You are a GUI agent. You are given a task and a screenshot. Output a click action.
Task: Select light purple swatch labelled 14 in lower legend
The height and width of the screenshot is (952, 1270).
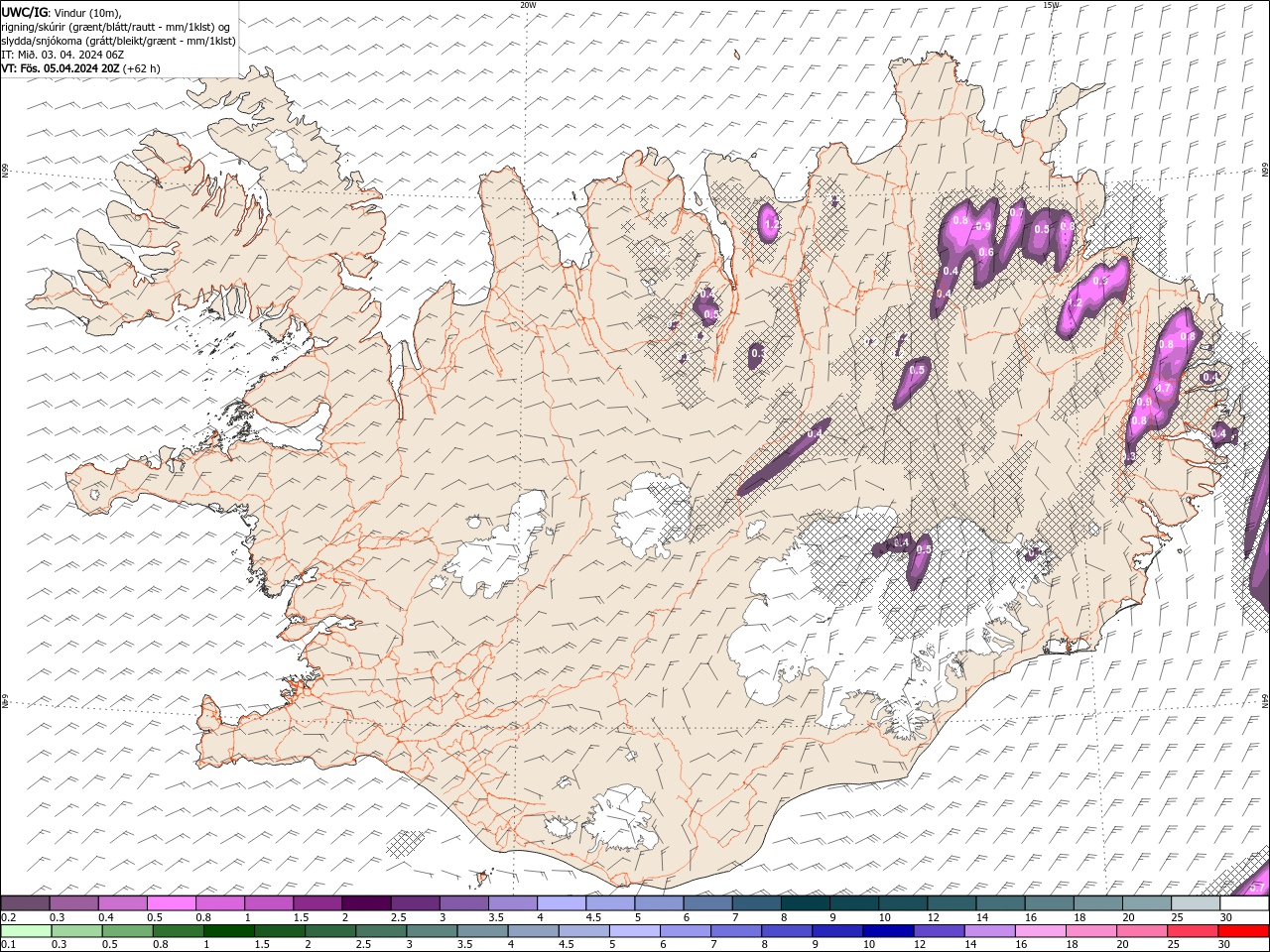pyautogui.click(x=988, y=931)
